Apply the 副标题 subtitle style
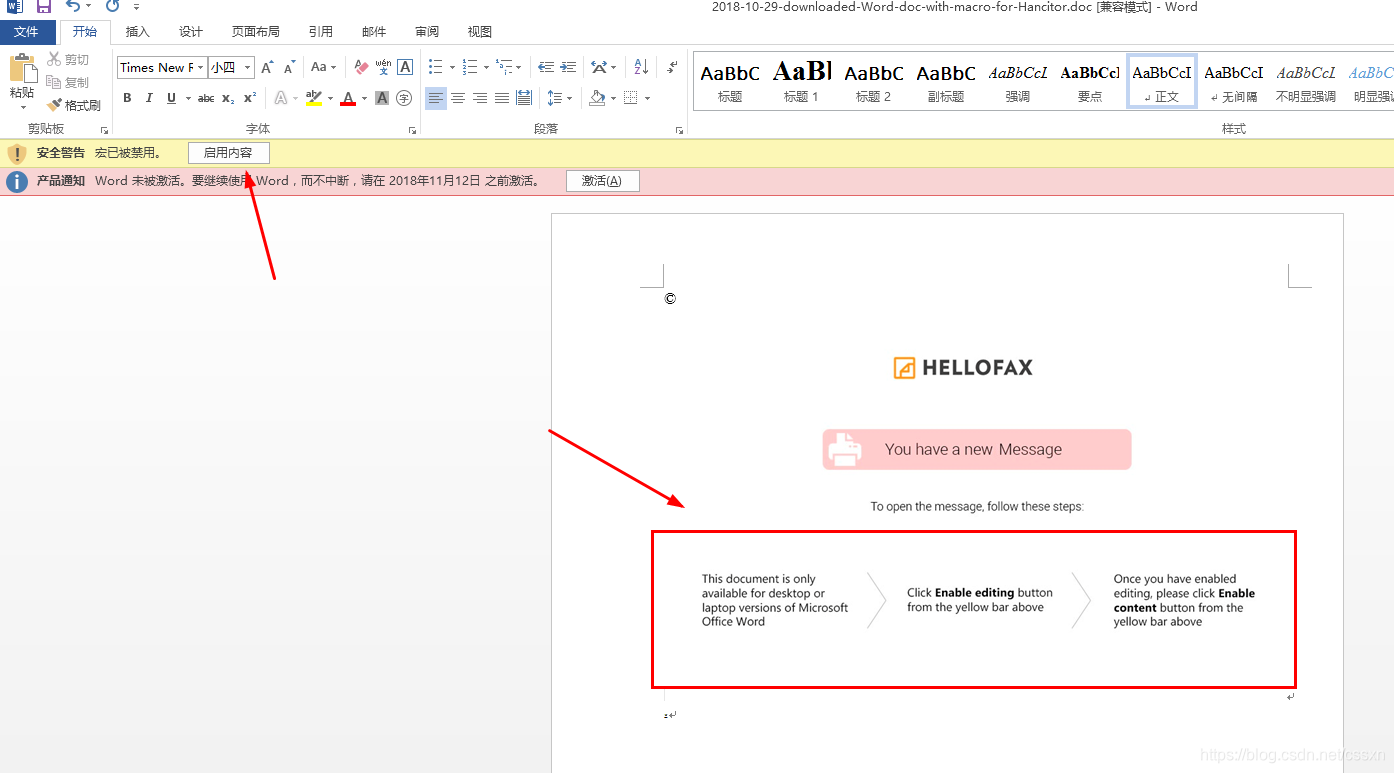Image resolution: width=1394 pixels, height=773 pixels. [x=946, y=81]
